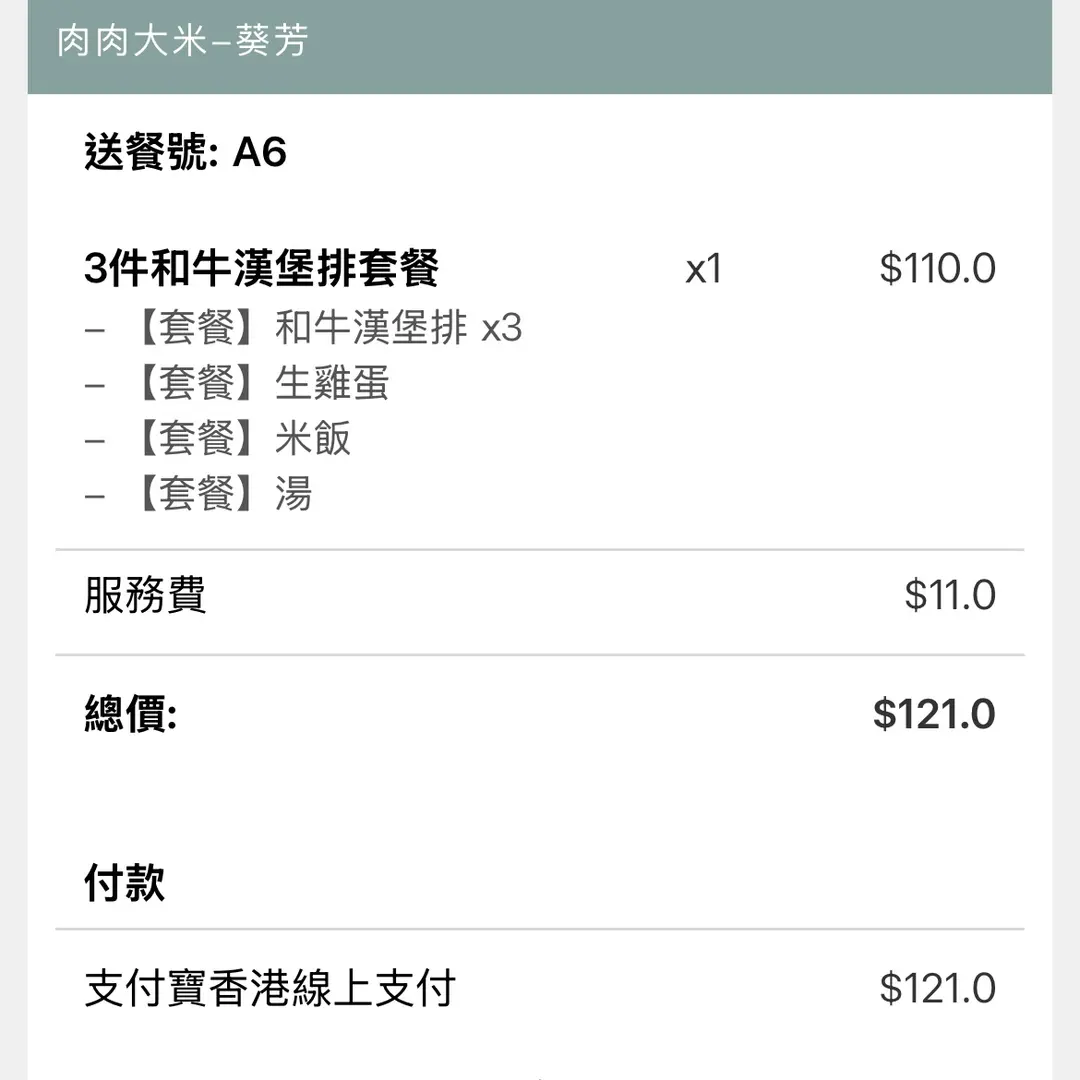Select the 【套餐】生雞蛋 line
This screenshot has height=1080, width=1080.
(262, 383)
